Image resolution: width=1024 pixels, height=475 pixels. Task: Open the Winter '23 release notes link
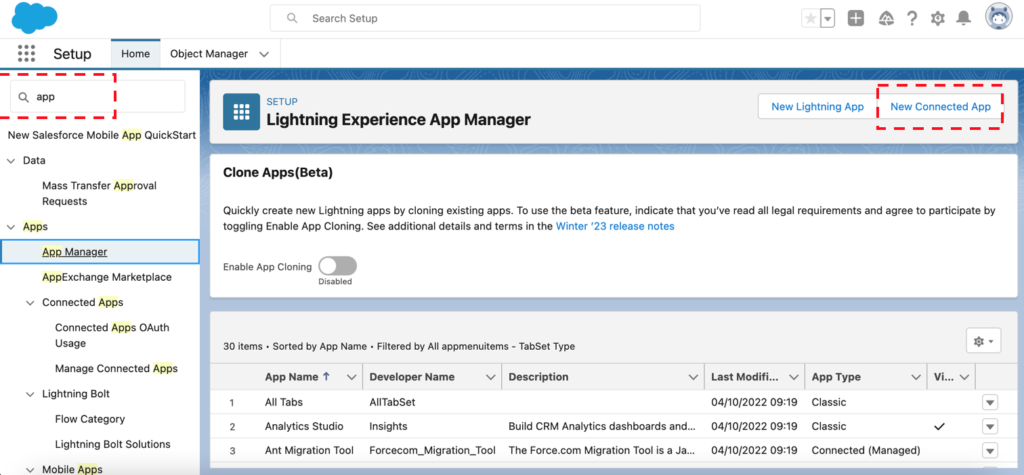615,226
